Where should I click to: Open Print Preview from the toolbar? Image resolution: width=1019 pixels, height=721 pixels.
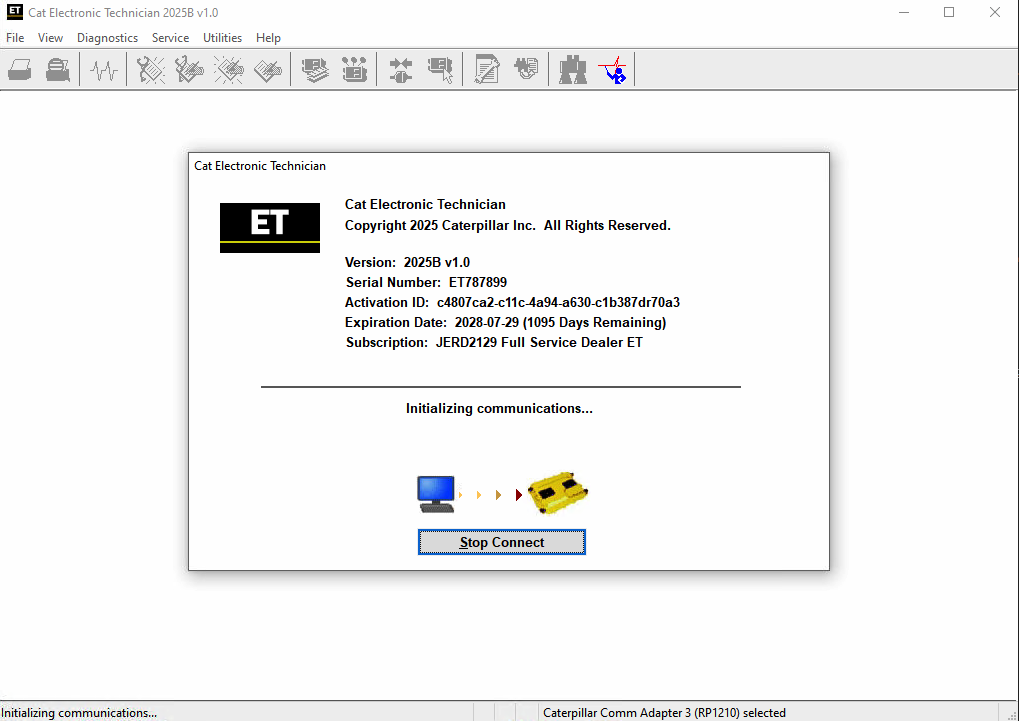[x=57, y=69]
